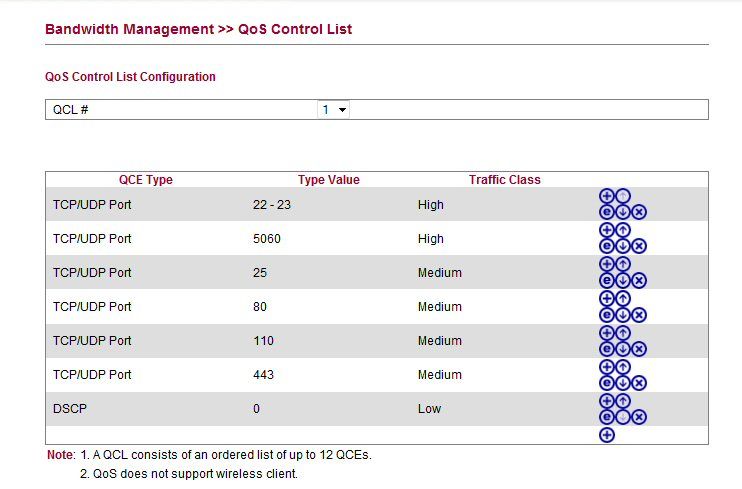Delete the DSCP 0 Low entry
This screenshot has height=489, width=742.
pyautogui.click(x=639, y=417)
